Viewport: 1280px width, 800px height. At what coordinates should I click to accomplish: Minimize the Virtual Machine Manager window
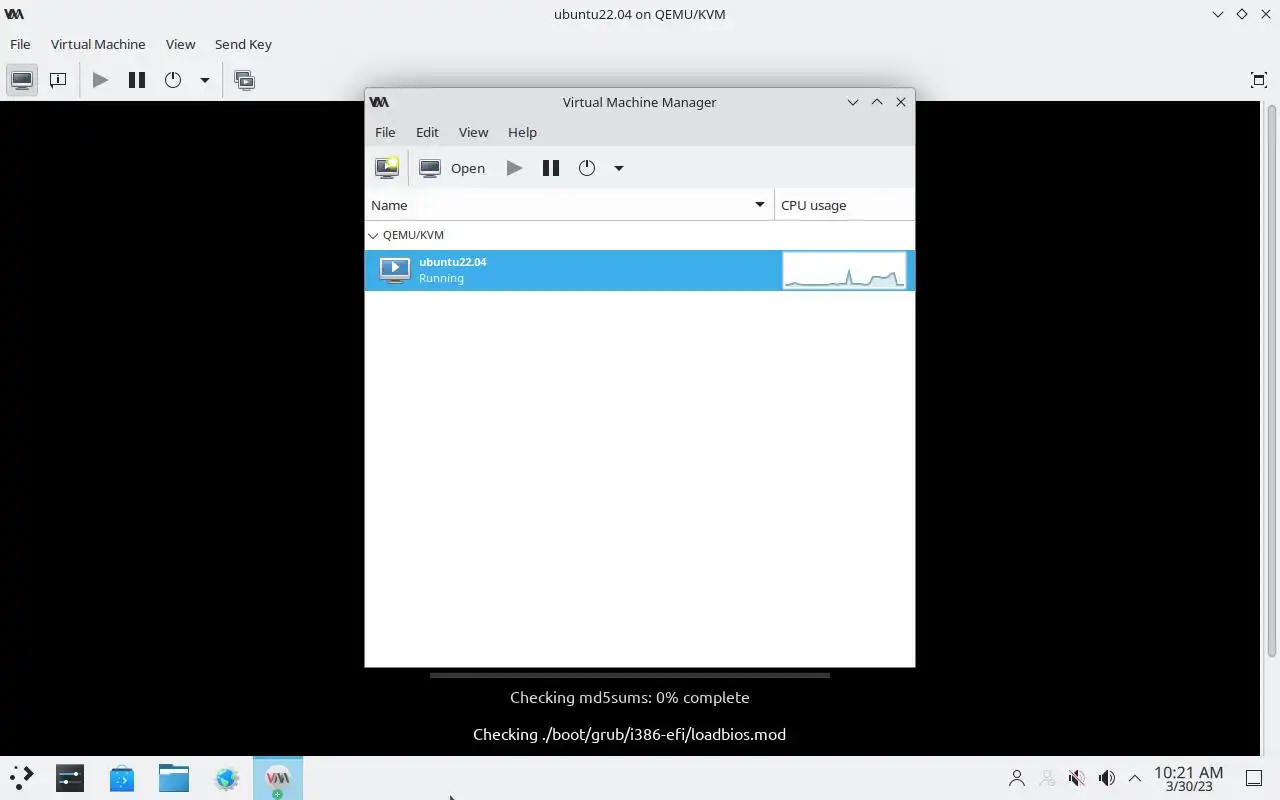(853, 102)
